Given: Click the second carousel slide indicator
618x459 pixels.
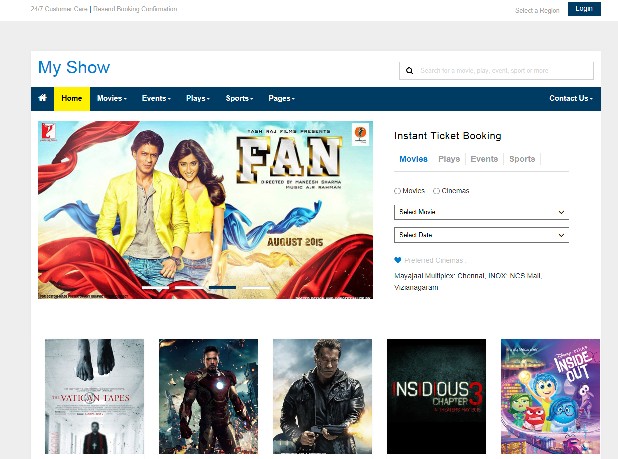Looking at the screenshot, I should pos(189,288).
